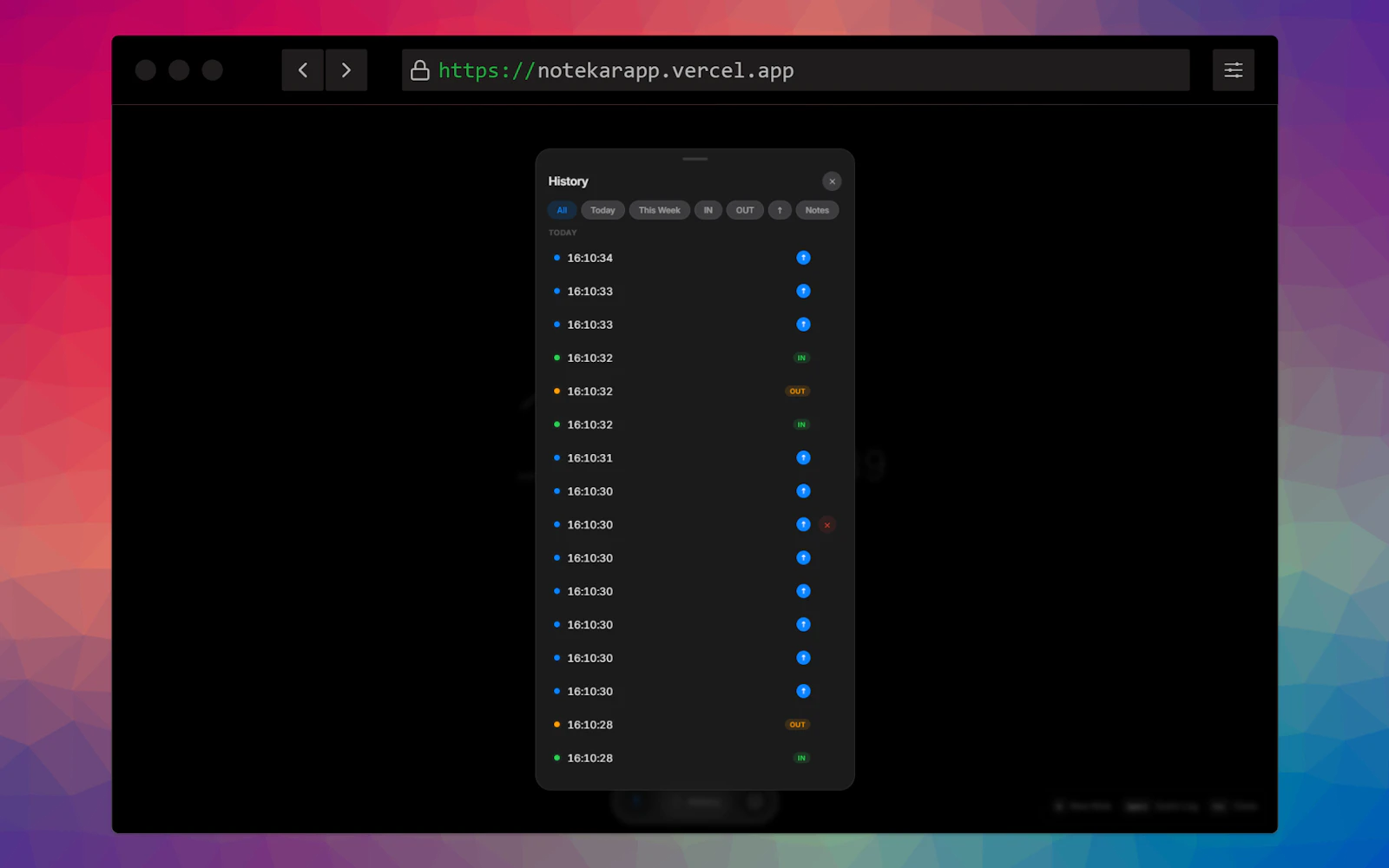Go forward with the browser forward arrow
Image resolution: width=1389 pixels, height=868 pixels.
click(x=346, y=70)
